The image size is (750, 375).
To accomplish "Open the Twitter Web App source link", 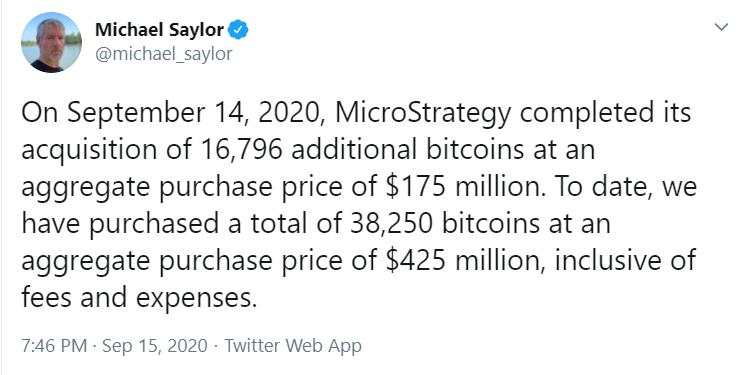I will coord(293,346).
